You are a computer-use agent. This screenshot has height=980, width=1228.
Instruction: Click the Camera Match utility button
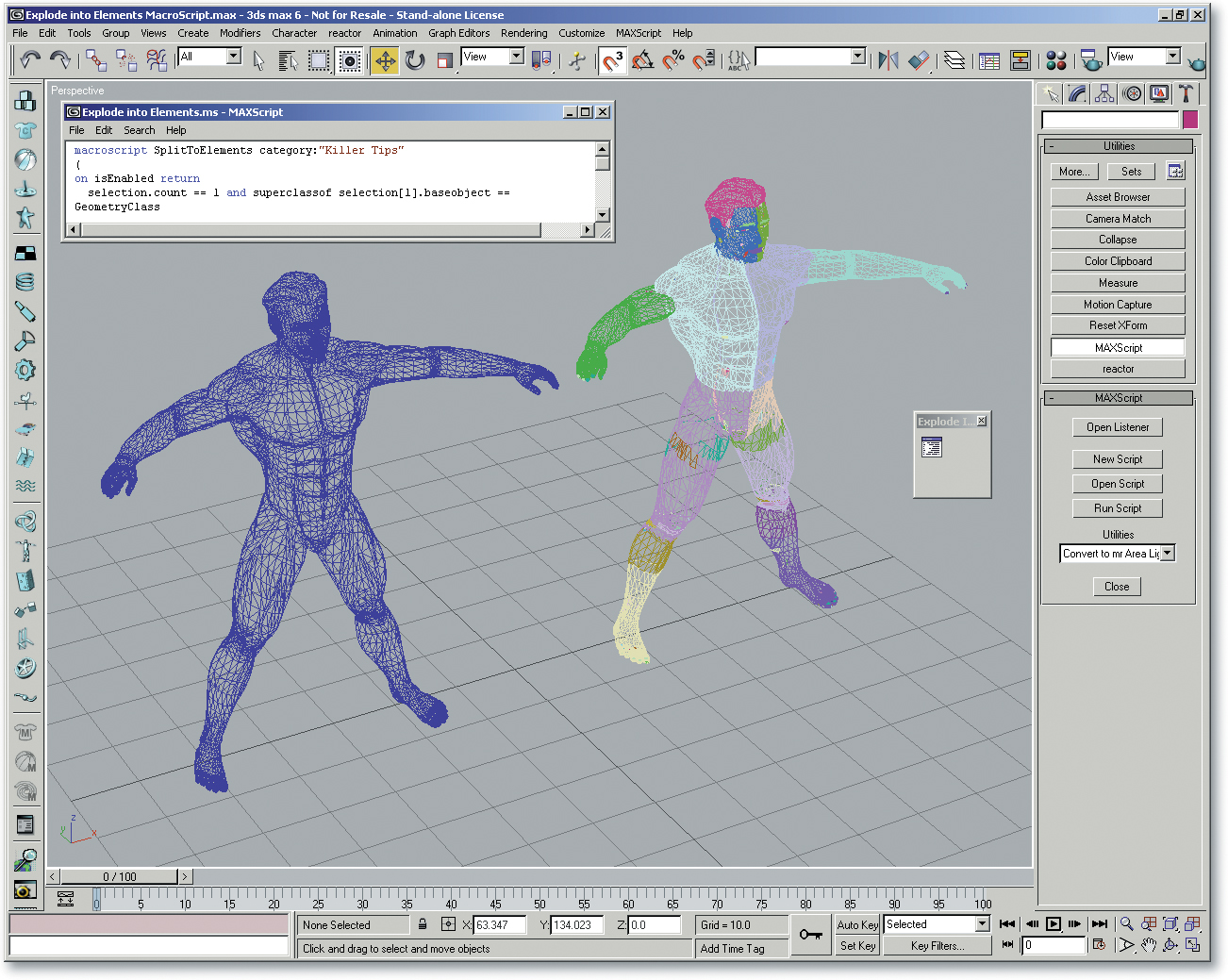coord(1118,219)
